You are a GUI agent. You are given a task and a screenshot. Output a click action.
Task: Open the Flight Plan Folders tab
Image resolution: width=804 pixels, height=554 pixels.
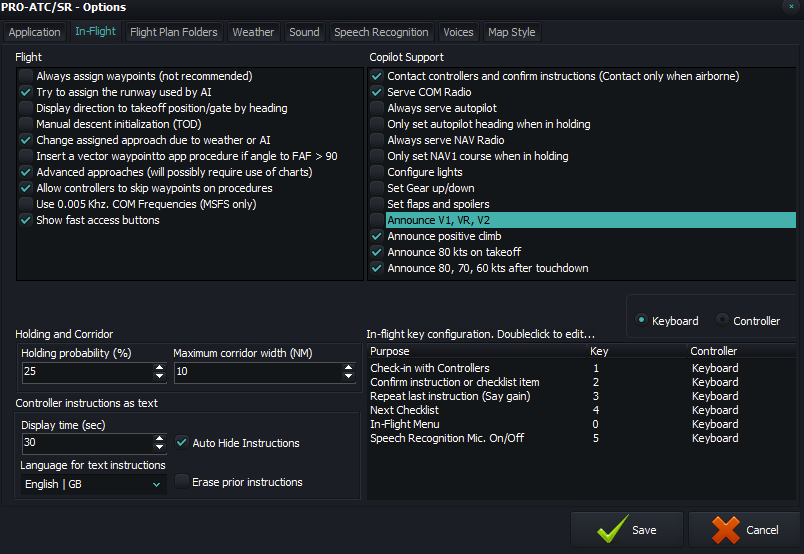click(174, 32)
